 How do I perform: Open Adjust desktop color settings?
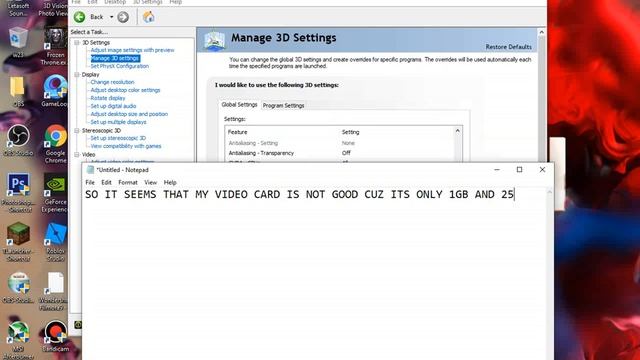coord(125,90)
